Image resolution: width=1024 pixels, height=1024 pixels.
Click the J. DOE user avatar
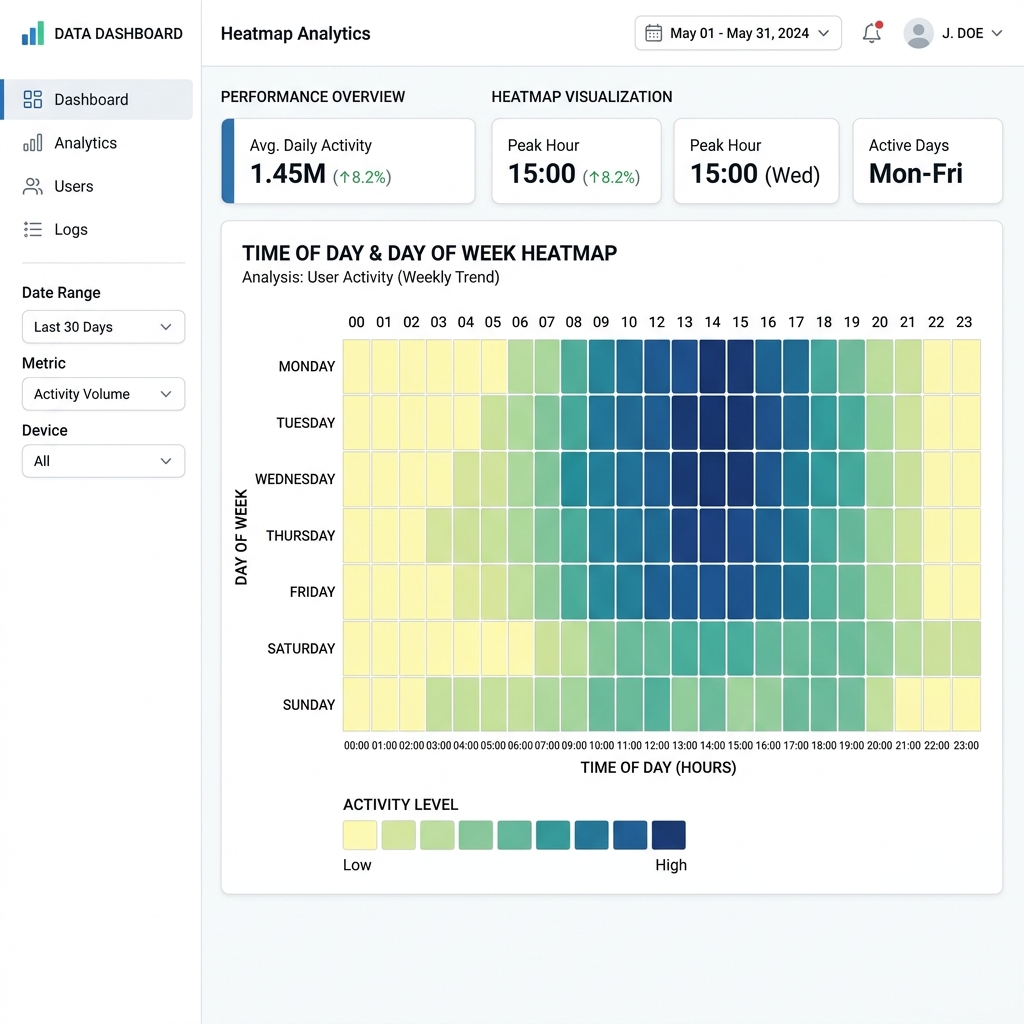(918, 33)
